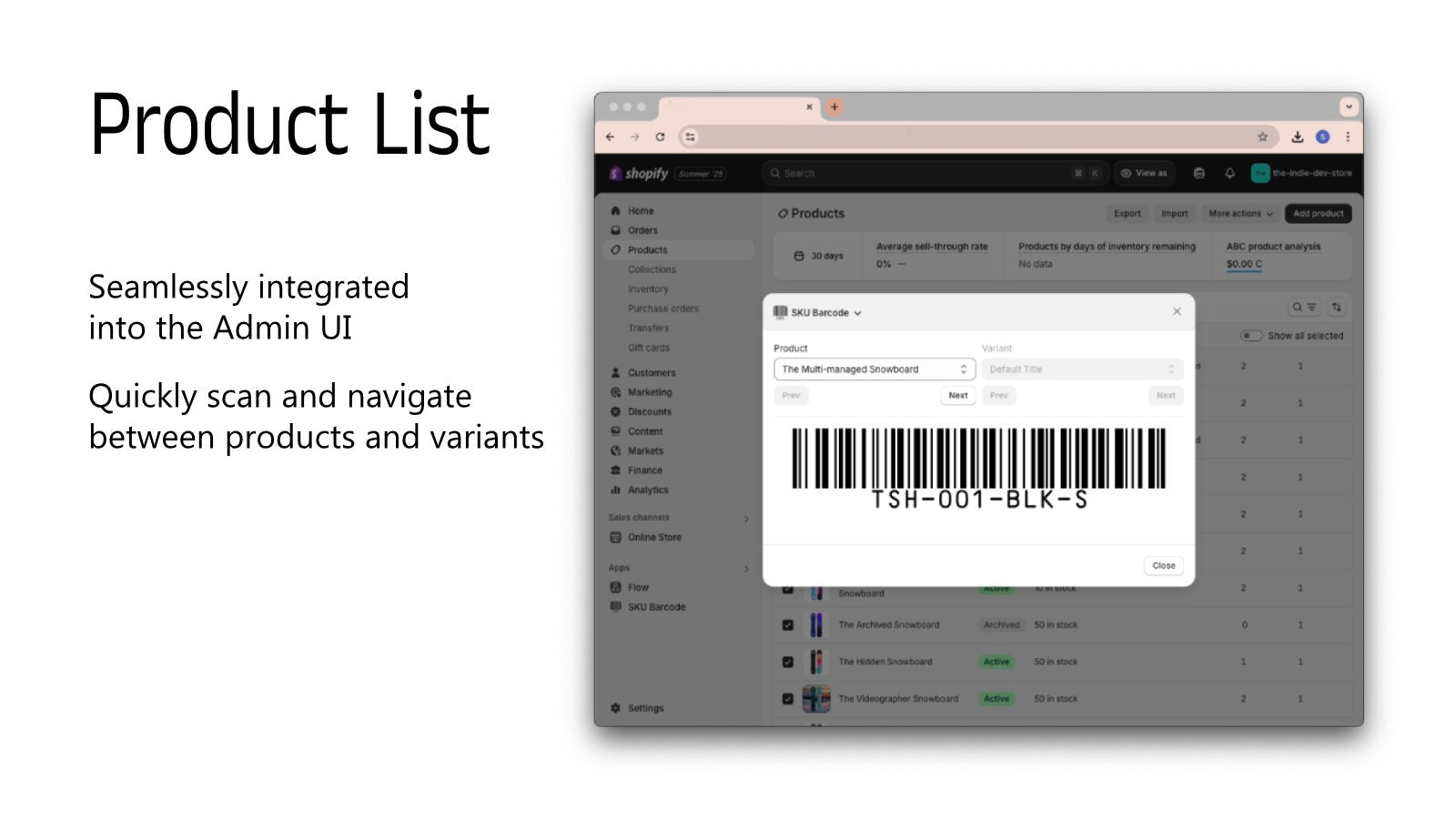Uncheck The Hidden Snowboard checkbox
This screenshot has width=1456, height=819.
coord(788,662)
